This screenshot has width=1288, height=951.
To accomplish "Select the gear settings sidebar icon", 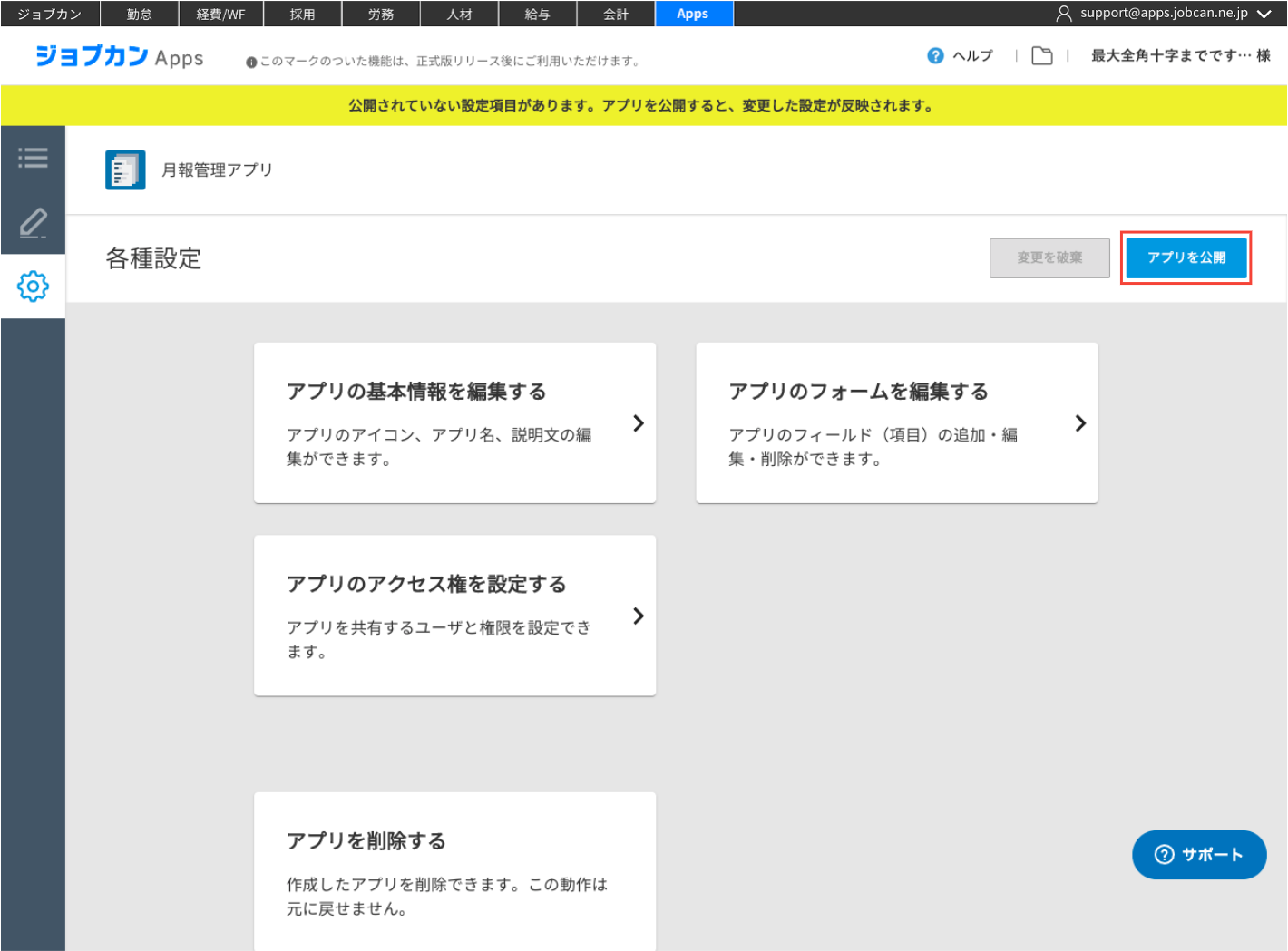I will (33, 286).
